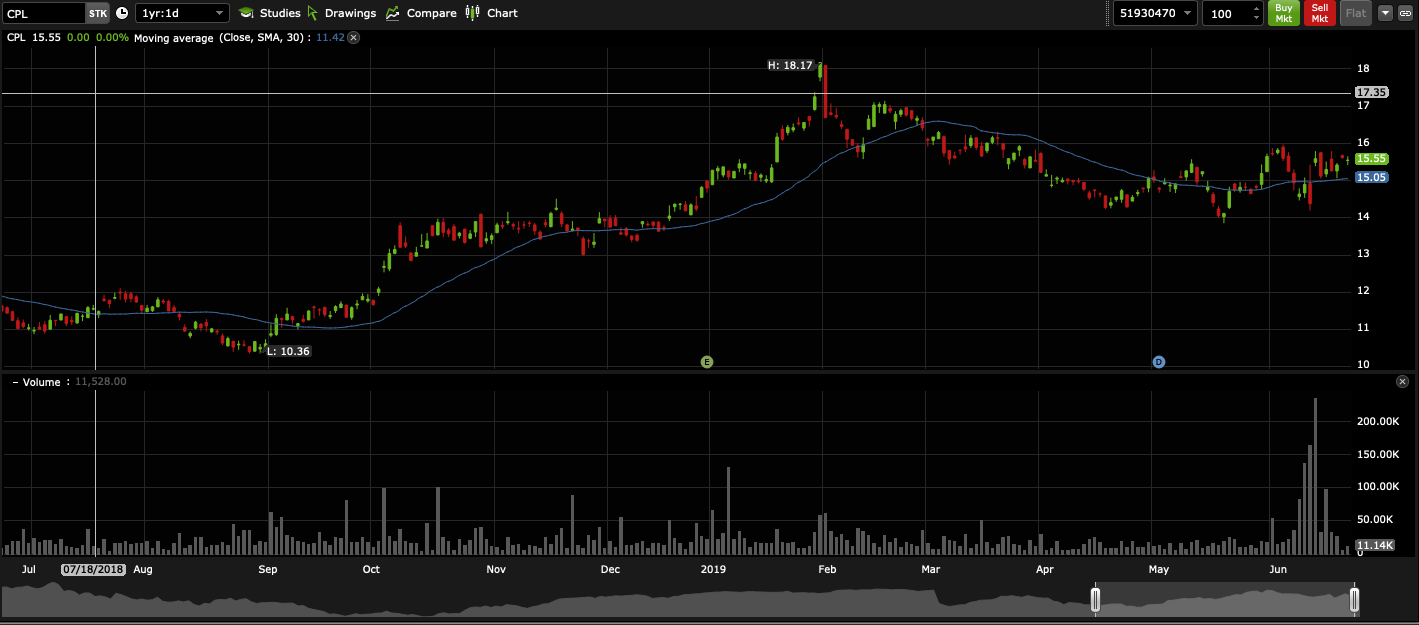Click the Jun month axis label

[x=1278, y=570]
